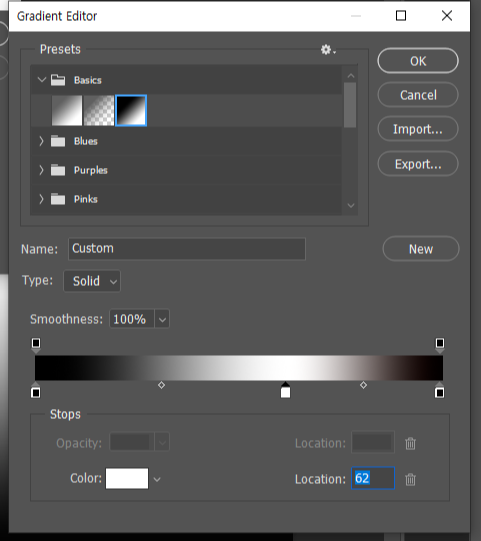This screenshot has height=541, width=481.
Task: Click the presets list scroll up arrow
Action: [x=351, y=76]
